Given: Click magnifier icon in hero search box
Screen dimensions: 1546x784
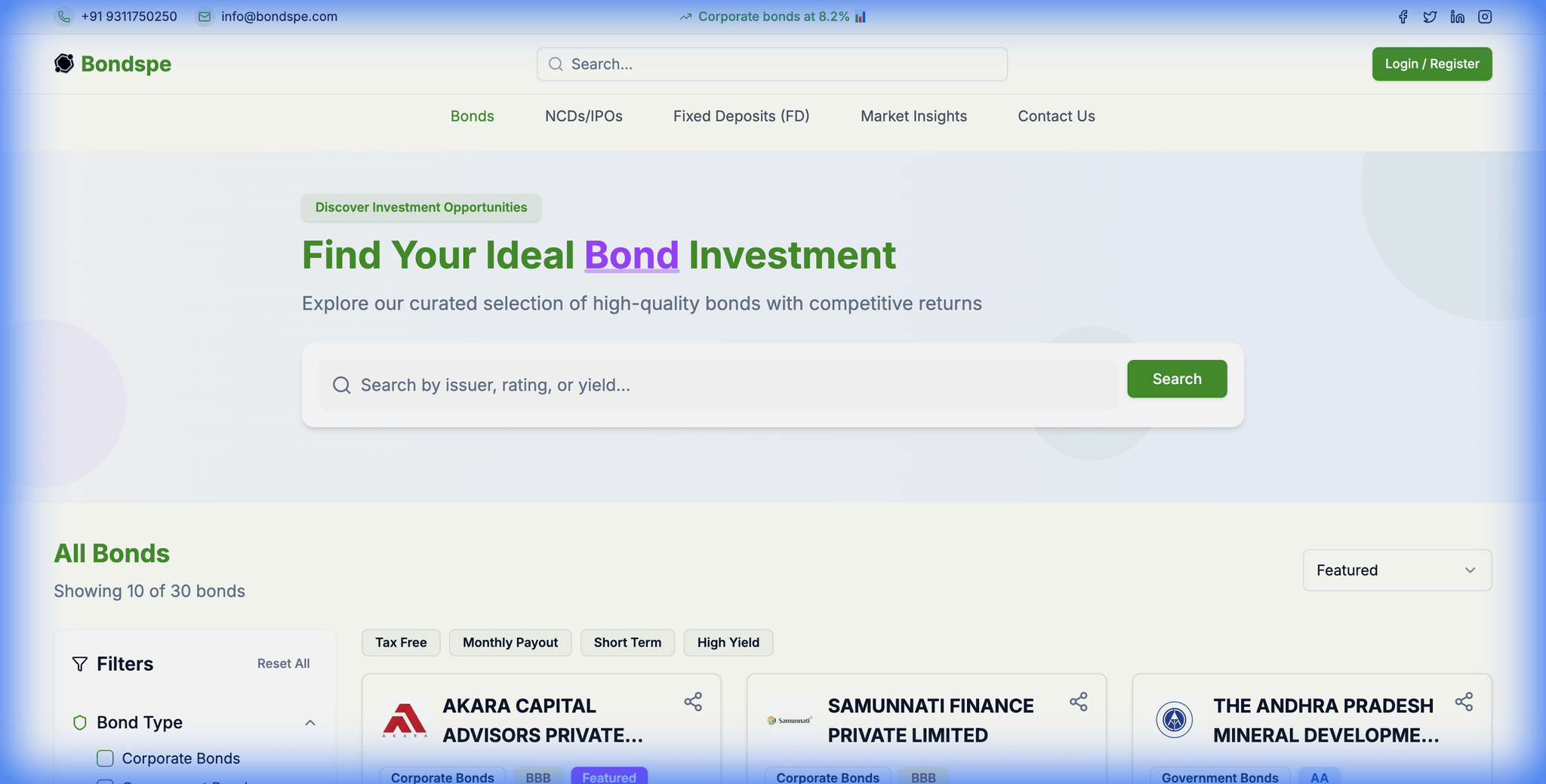Looking at the screenshot, I should 341,385.
